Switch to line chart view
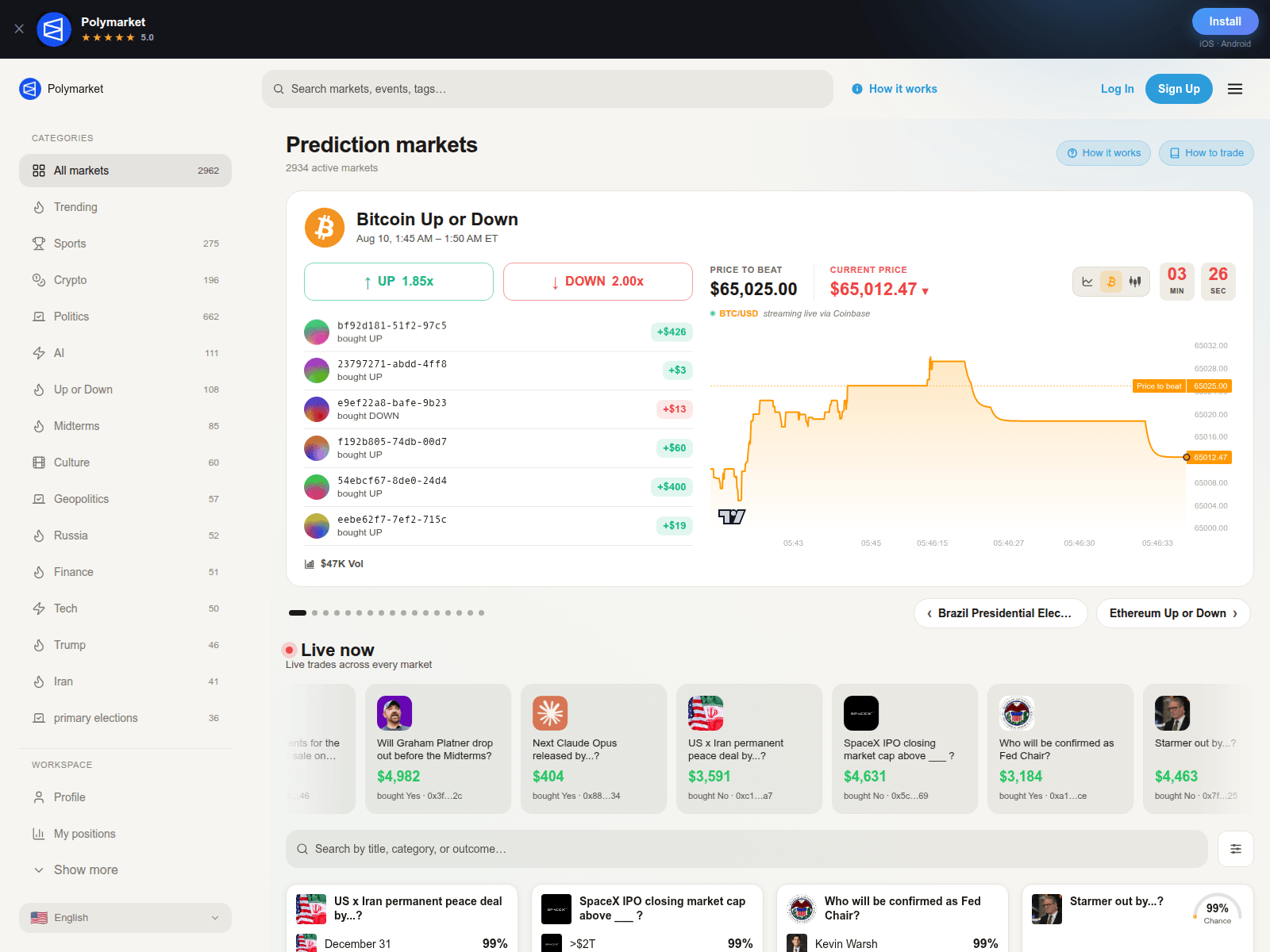This screenshot has width=1270, height=952. [1087, 282]
